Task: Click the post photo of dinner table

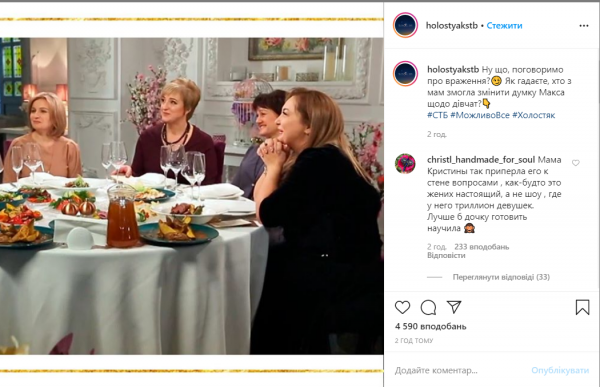Action: tap(191, 196)
